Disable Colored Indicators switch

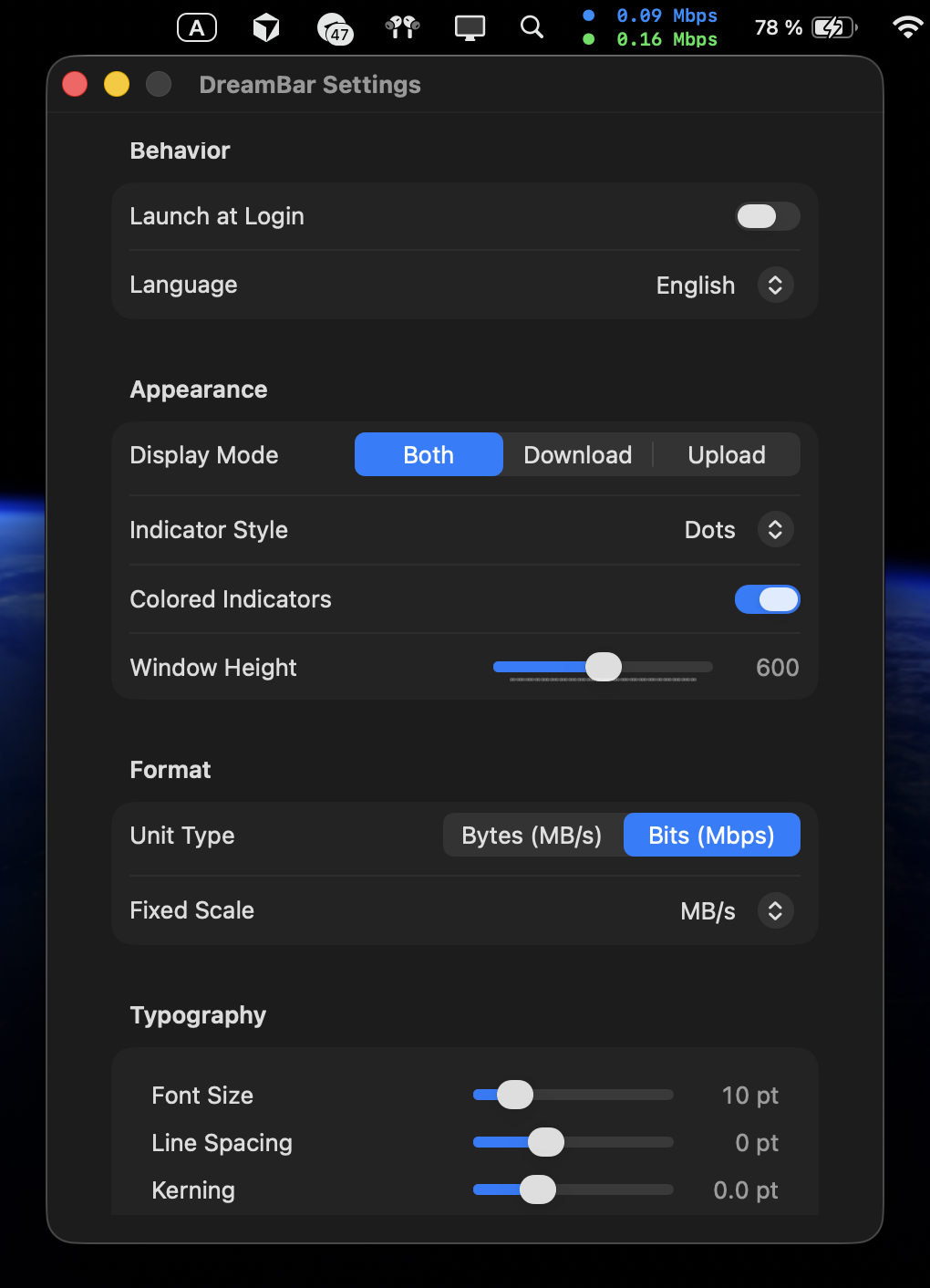[x=768, y=599]
